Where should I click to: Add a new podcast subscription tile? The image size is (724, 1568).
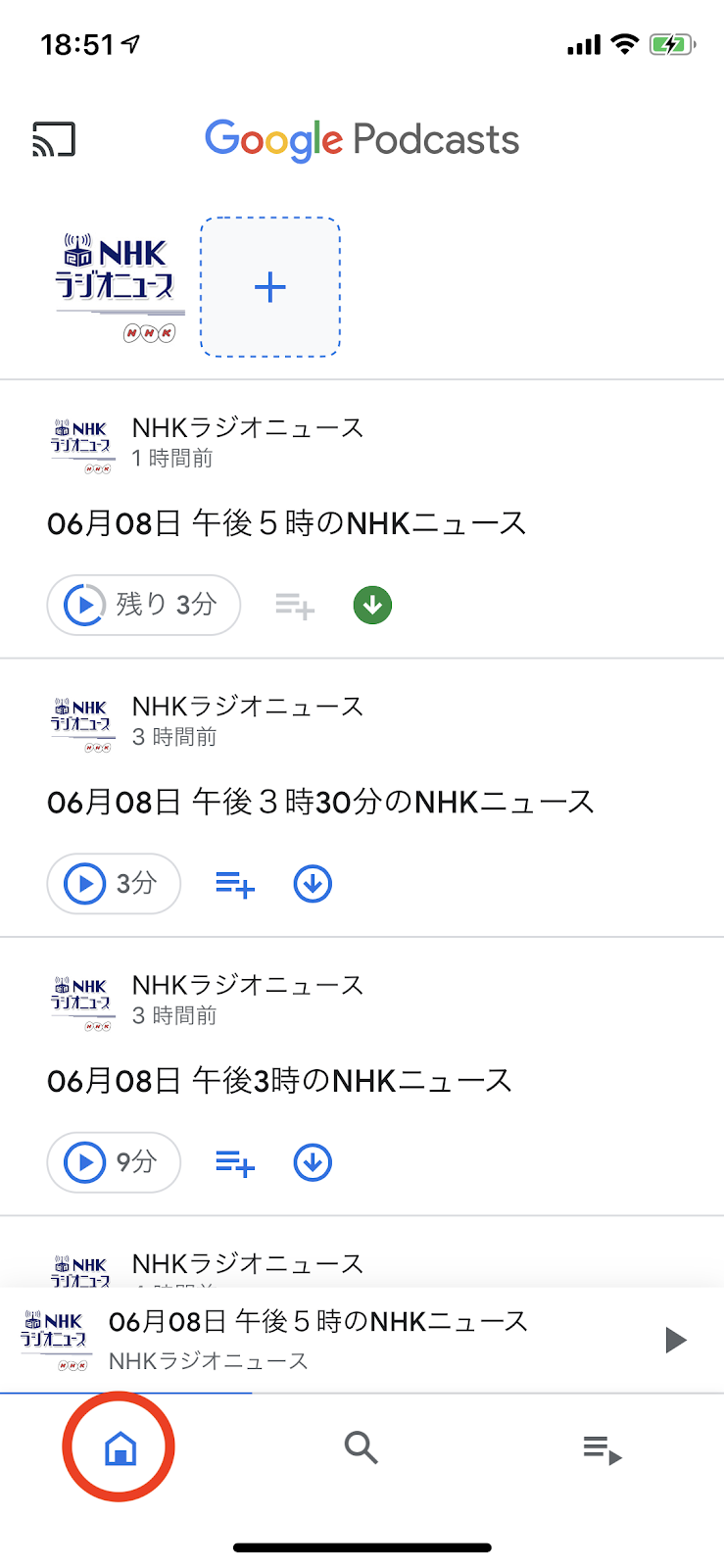tap(270, 287)
